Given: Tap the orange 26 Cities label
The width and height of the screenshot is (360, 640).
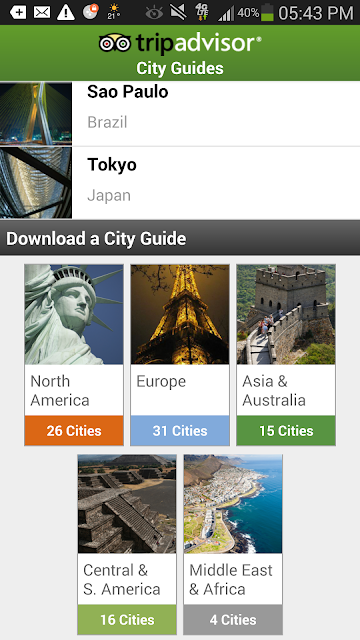Looking at the screenshot, I should (x=74, y=431).
